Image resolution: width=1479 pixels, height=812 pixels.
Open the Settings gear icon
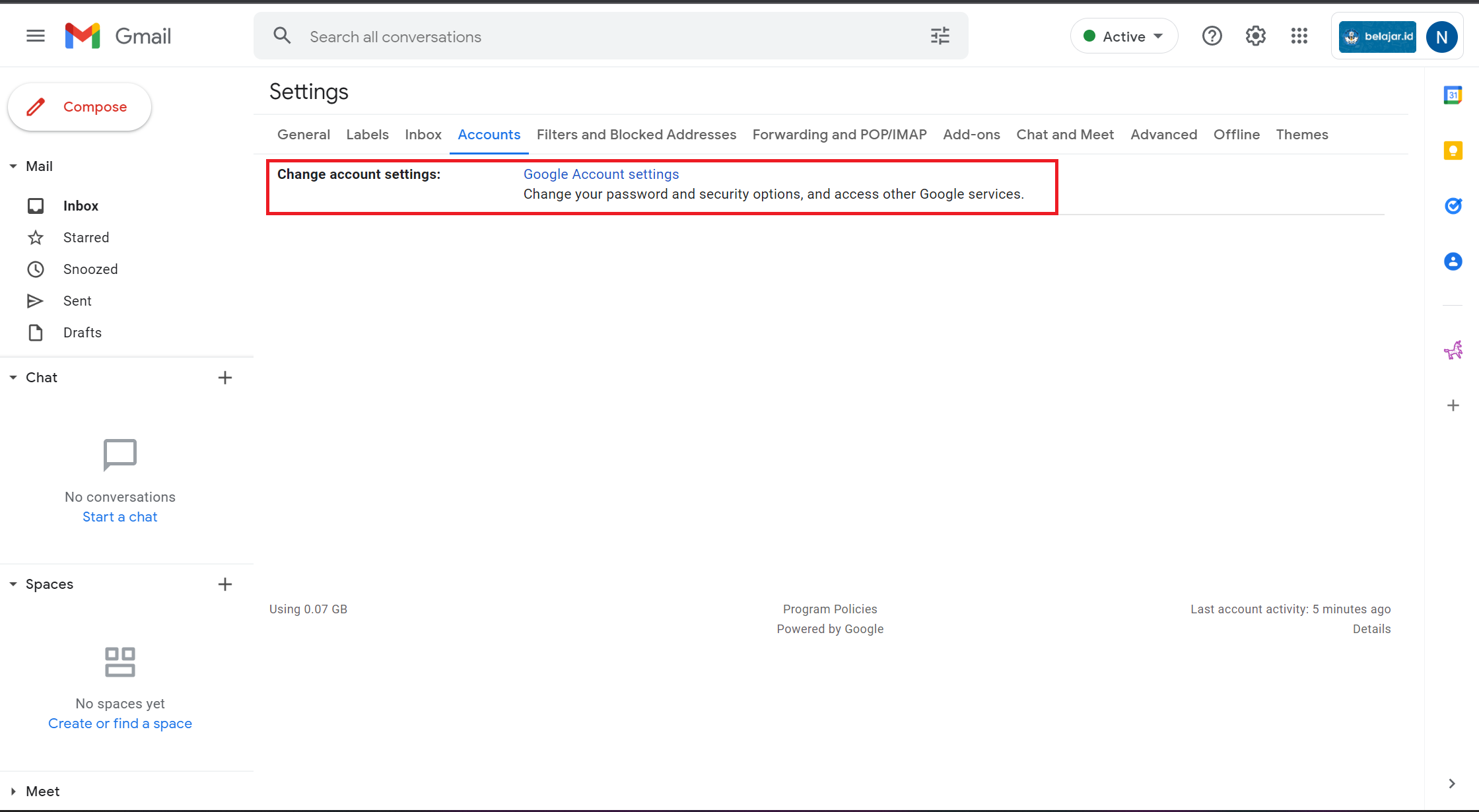coord(1256,36)
